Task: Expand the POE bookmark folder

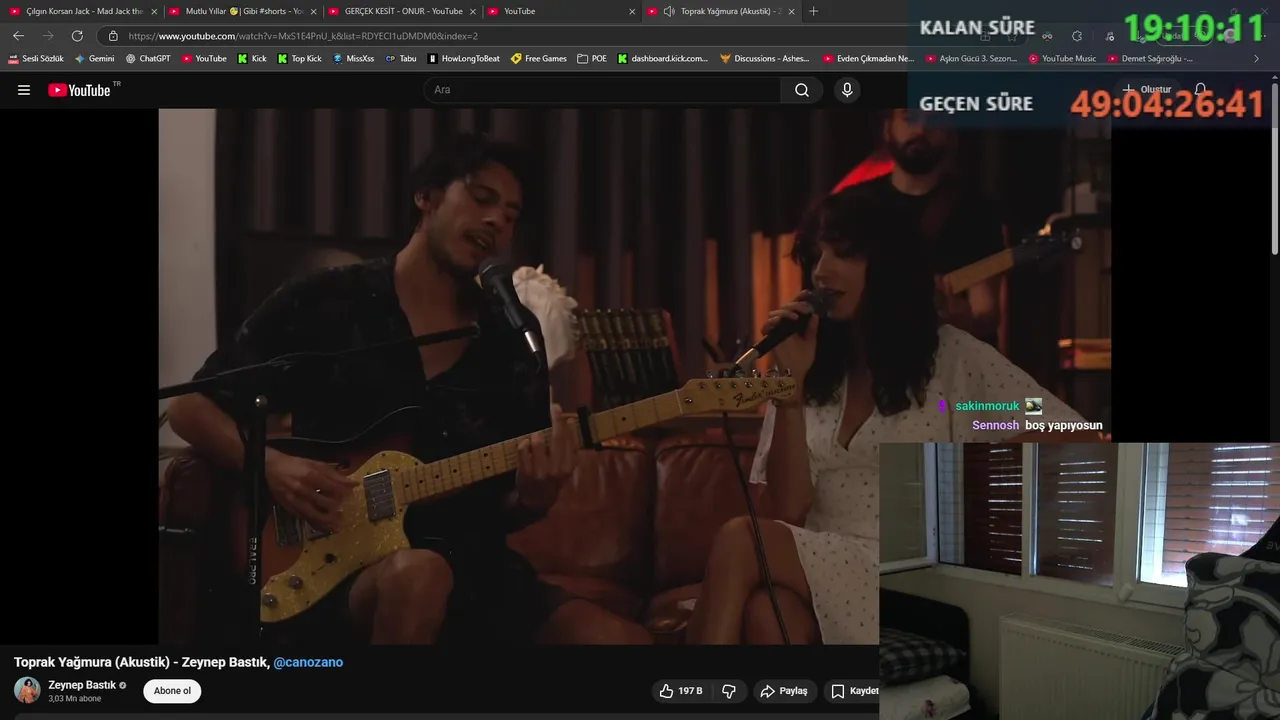Action: coord(592,59)
